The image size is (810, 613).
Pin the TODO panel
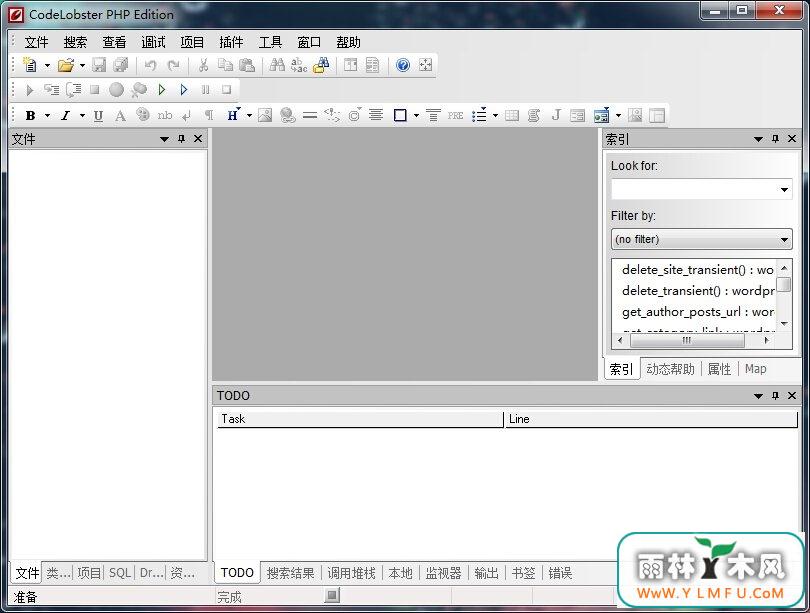[775, 396]
